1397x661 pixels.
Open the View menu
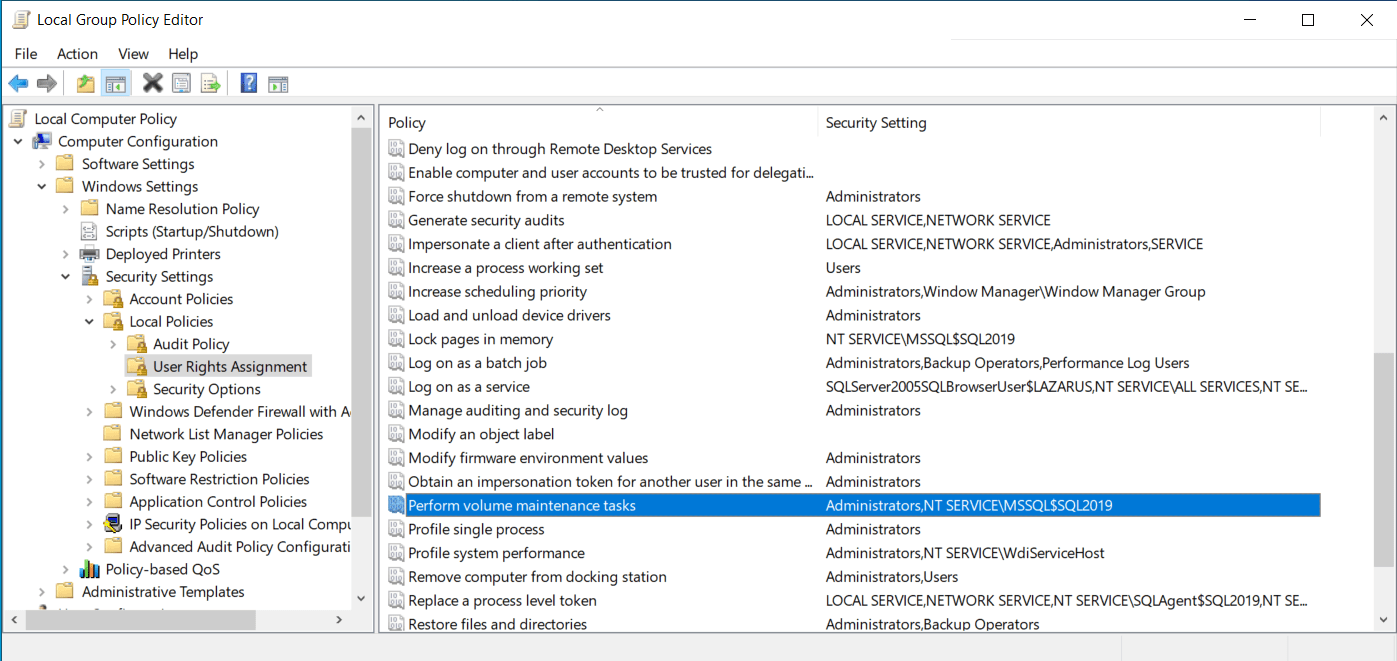coord(133,54)
